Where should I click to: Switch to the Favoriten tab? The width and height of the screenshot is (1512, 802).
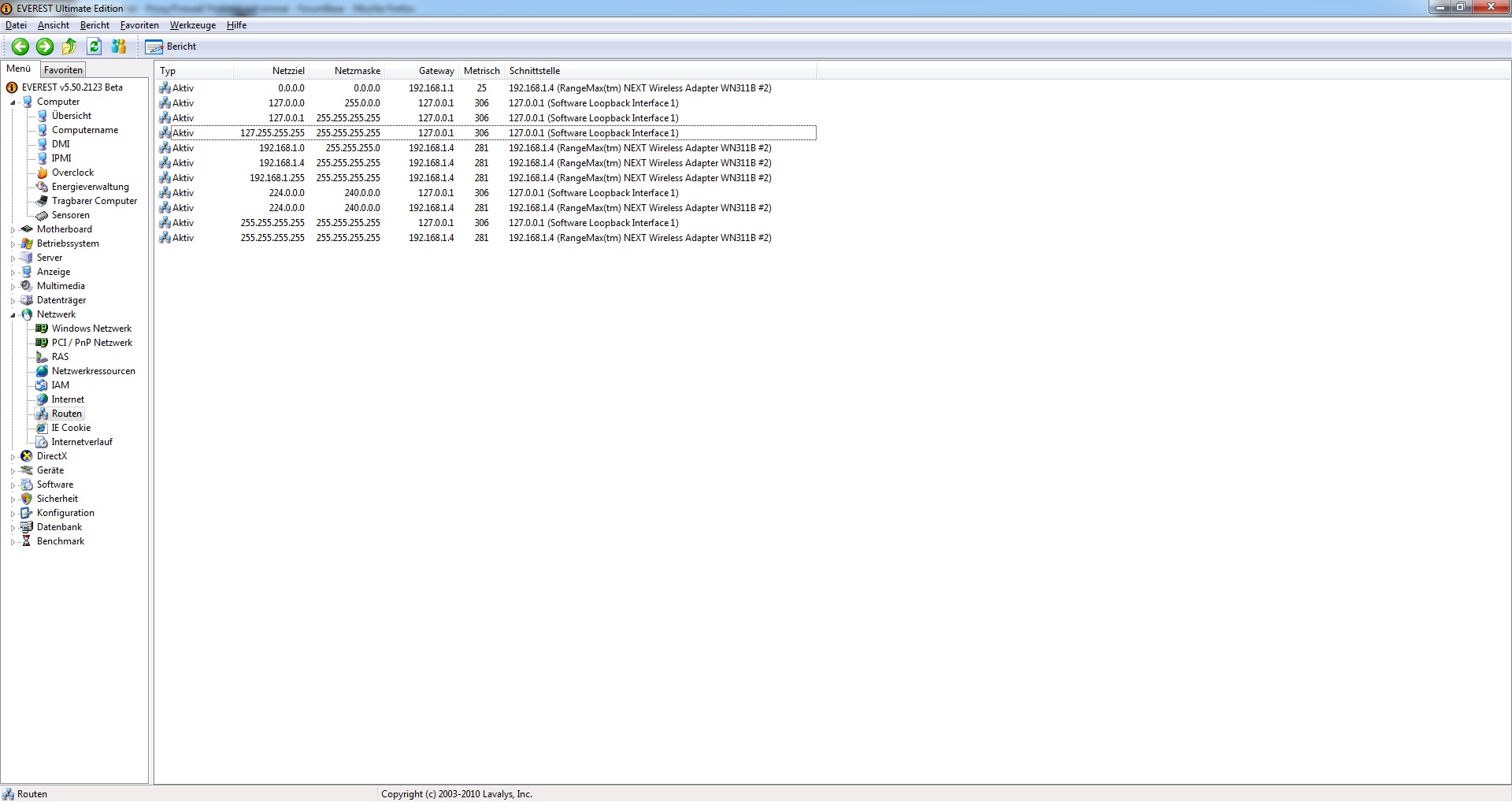click(x=63, y=70)
